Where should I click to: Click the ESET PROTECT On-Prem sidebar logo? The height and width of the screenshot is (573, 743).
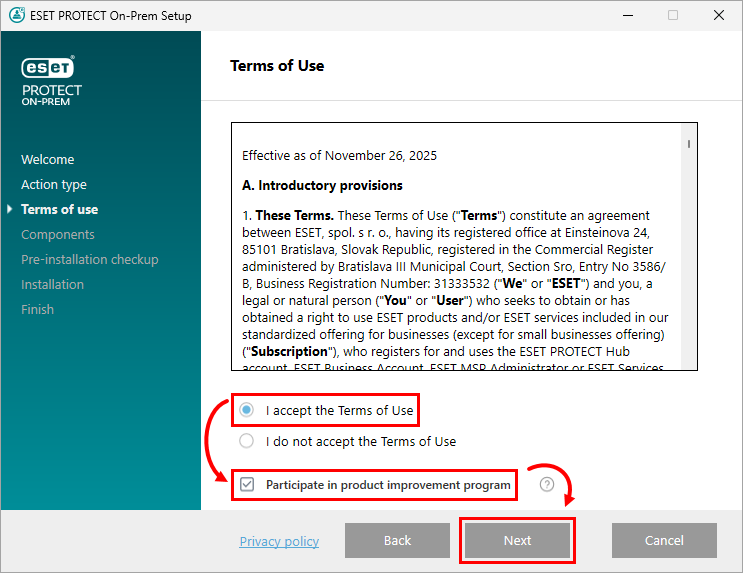[x=52, y=80]
